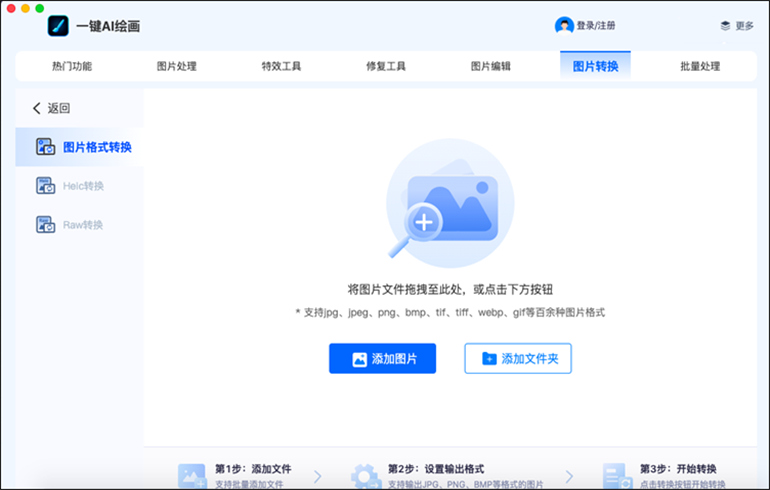770x490 pixels.
Task: Click the 图片格式转换 sidebar icon
Action: click(x=46, y=147)
